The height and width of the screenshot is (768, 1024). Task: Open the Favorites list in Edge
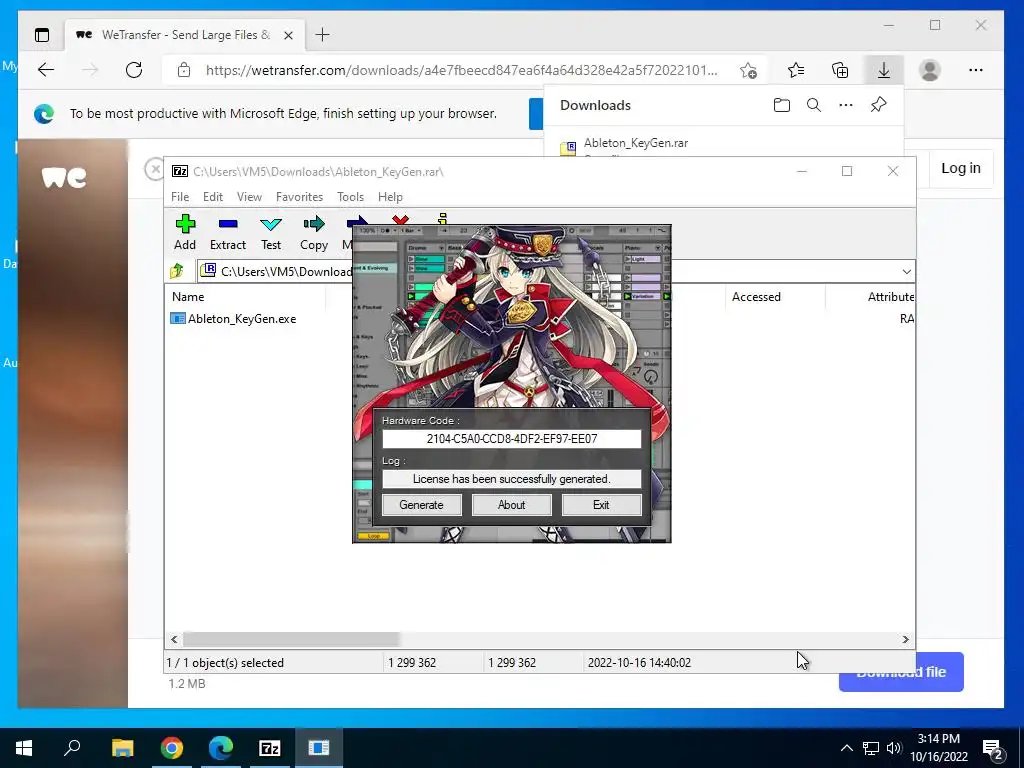pyautogui.click(x=796, y=70)
